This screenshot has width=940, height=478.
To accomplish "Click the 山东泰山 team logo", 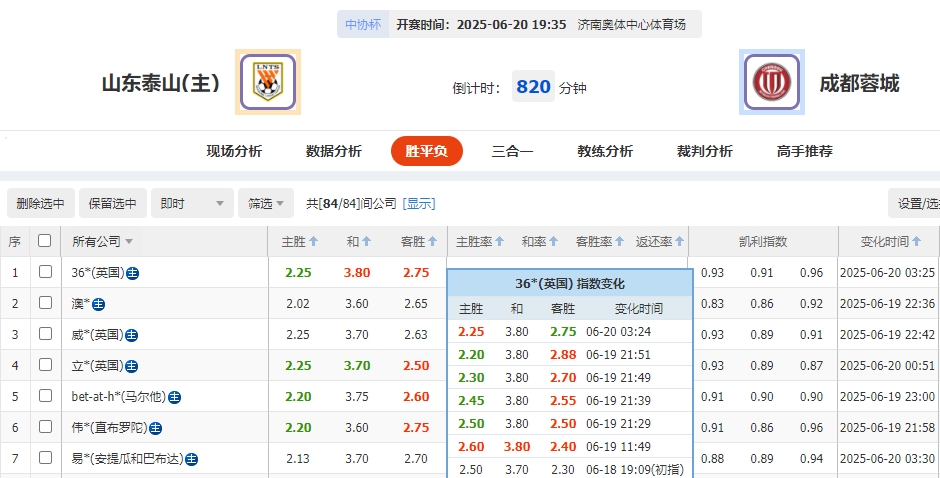I will [268, 82].
